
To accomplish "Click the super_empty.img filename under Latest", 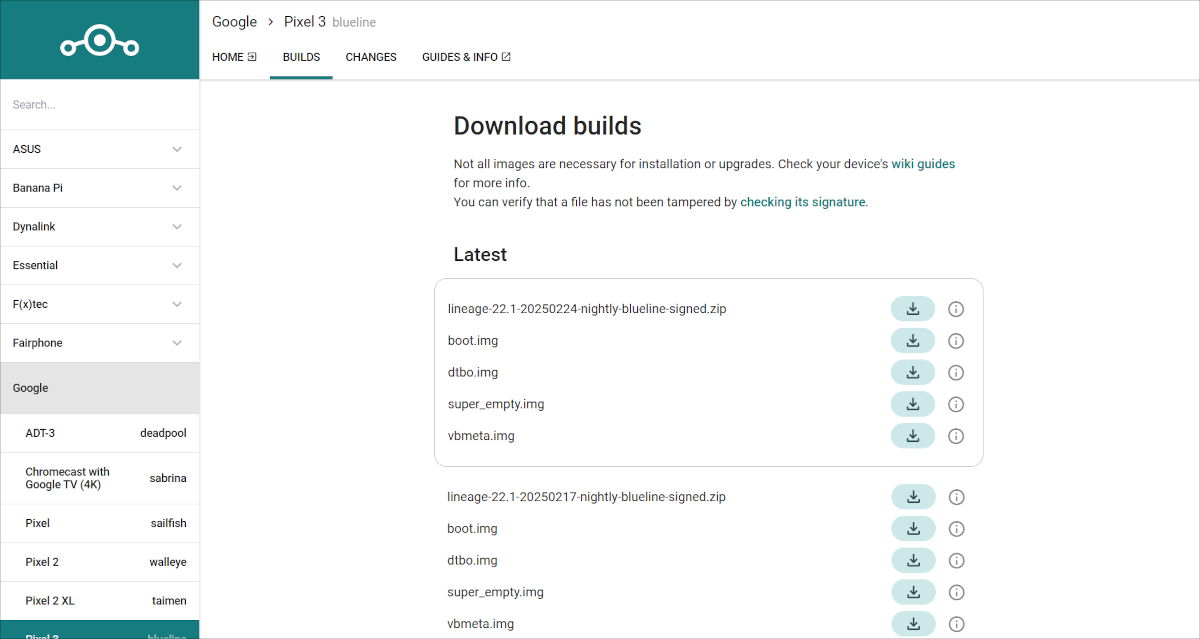I will [498, 404].
